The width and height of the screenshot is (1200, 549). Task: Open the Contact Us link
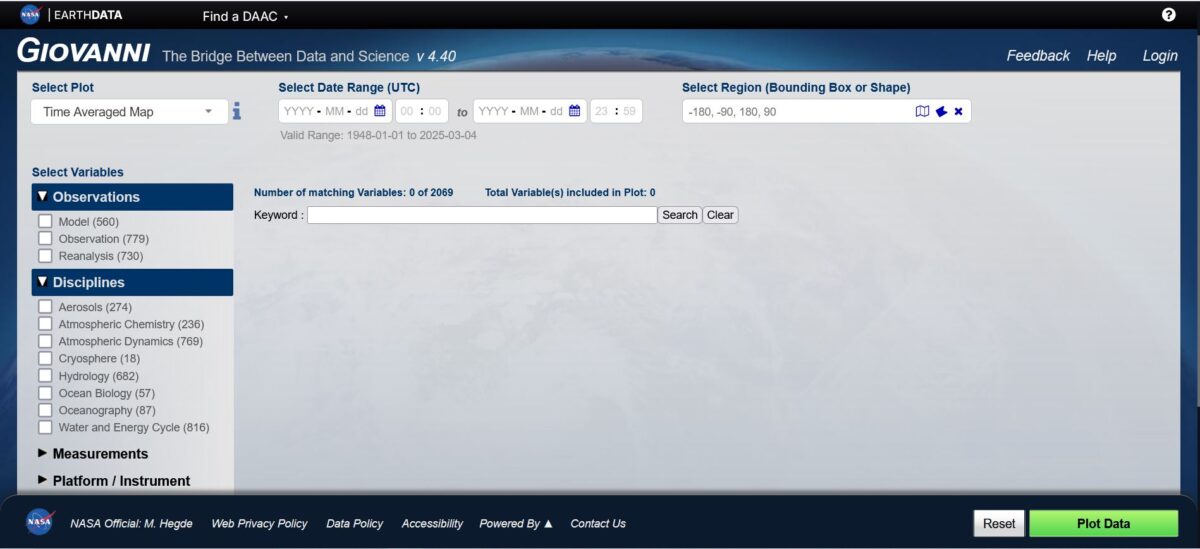tap(598, 523)
